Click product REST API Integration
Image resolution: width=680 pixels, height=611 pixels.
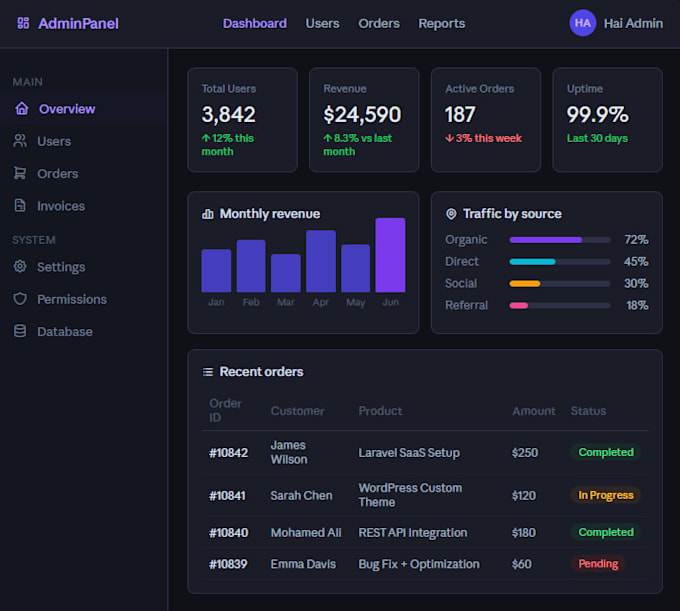412,533
